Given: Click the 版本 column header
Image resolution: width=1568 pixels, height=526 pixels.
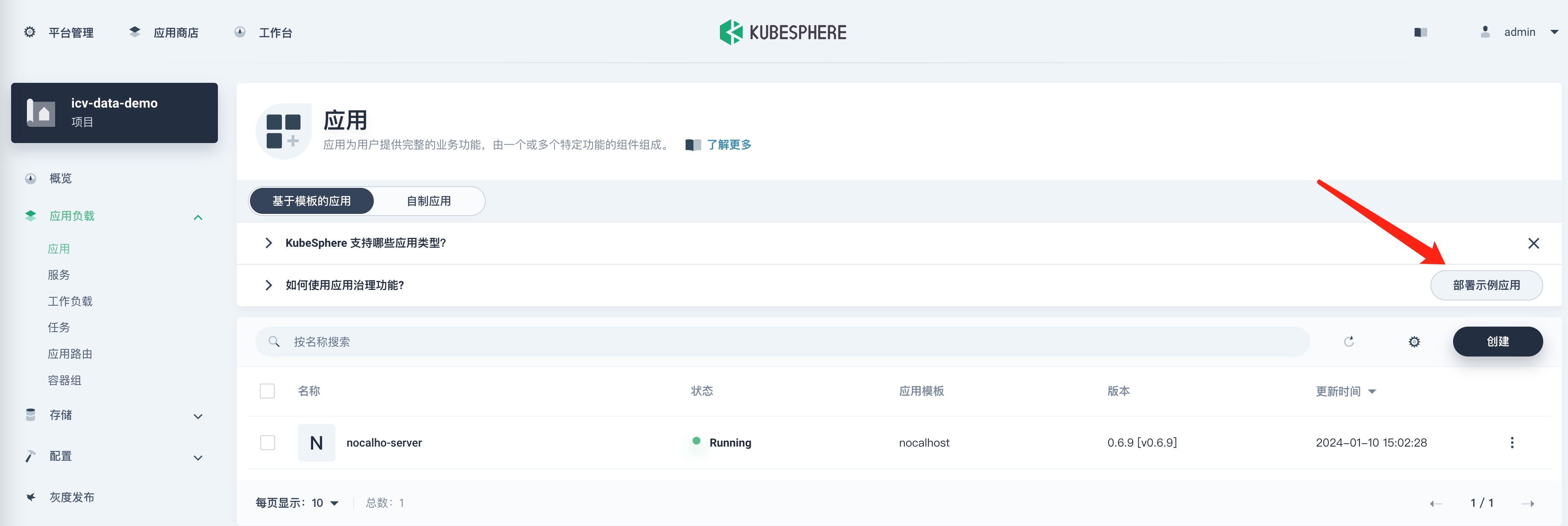Looking at the screenshot, I should pos(1118,391).
